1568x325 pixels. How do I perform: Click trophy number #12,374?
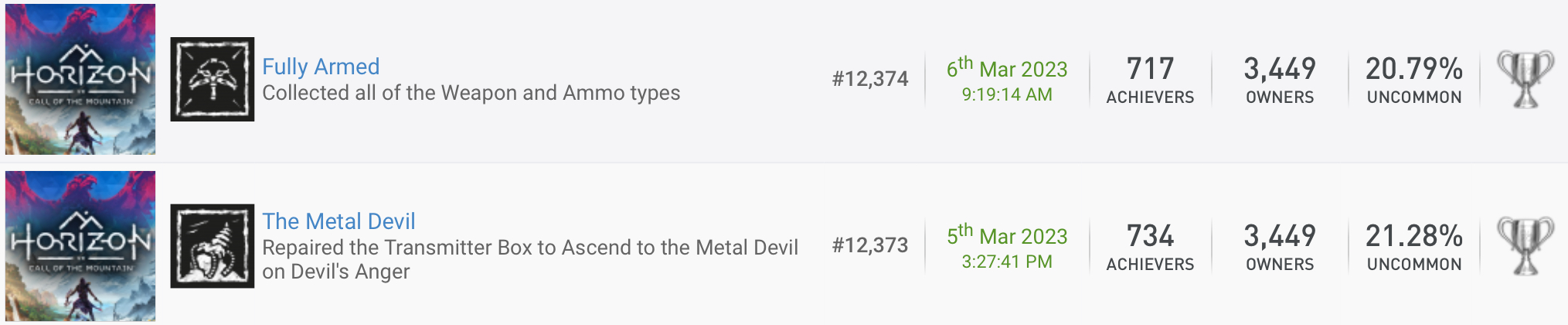[x=870, y=79]
